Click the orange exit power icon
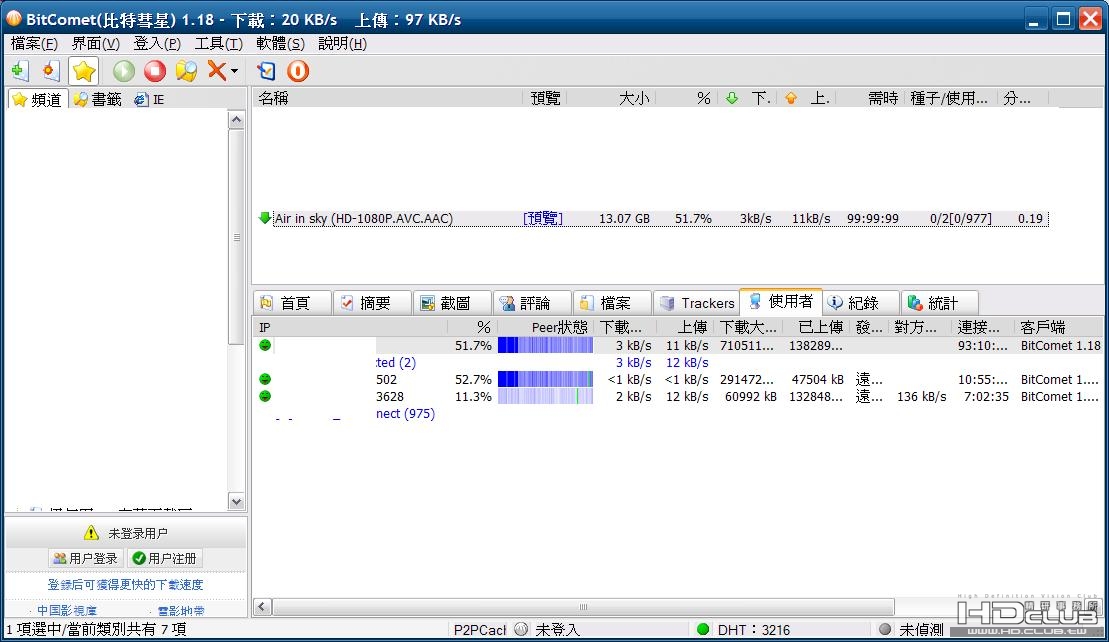 298,71
